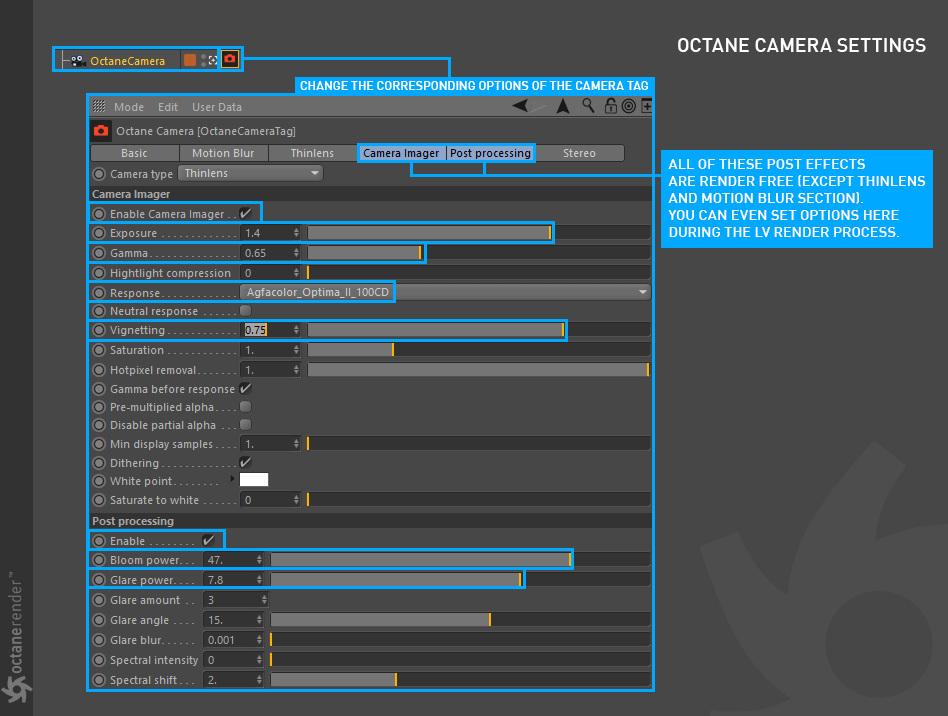Toggle the Pre-multiplied alpha checkbox
The image size is (948, 716).
pos(245,407)
